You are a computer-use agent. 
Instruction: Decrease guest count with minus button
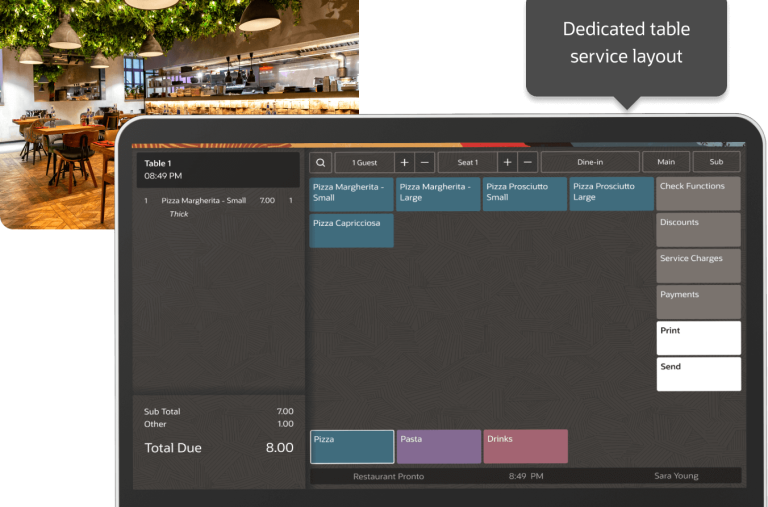(425, 162)
